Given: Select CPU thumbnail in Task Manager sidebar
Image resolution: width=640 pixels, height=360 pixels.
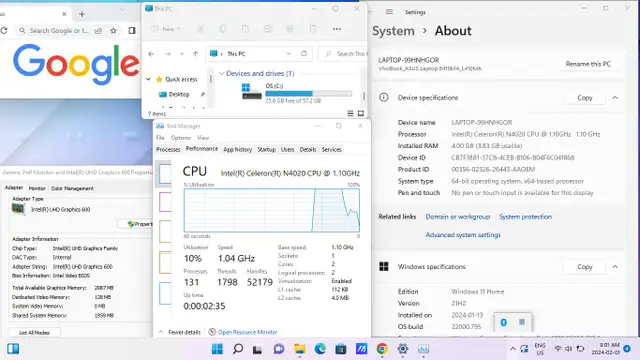Looking at the screenshot, I should pyautogui.click(x=165, y=173).
